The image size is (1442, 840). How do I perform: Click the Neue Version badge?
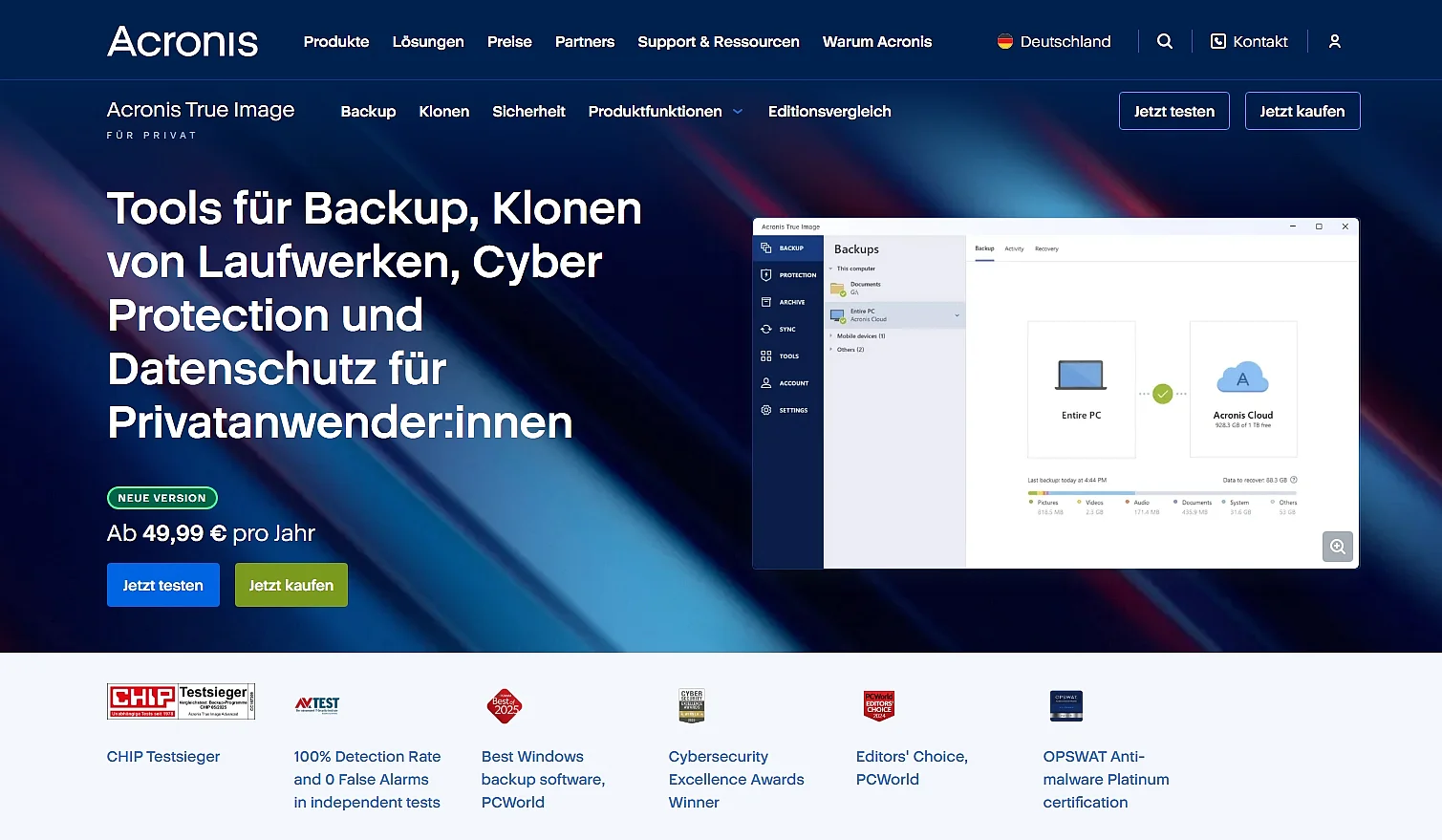(x=162, y=498)
